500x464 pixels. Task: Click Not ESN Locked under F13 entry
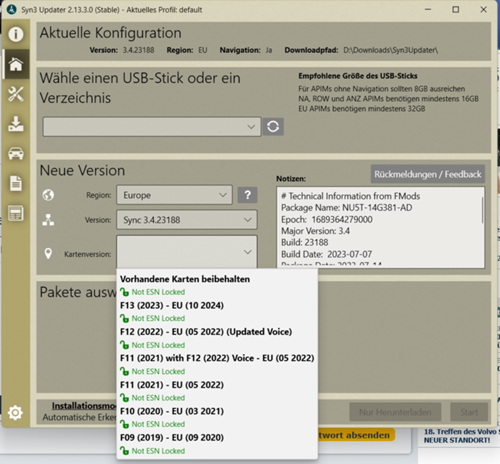click(x=158, y=318)
